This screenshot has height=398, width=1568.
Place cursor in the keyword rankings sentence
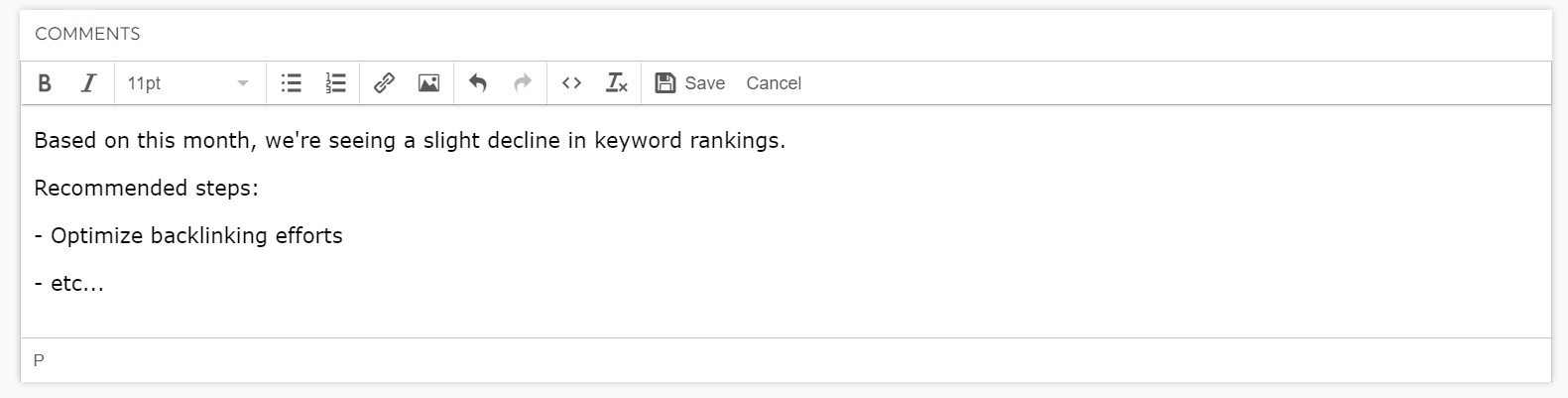pos(410,141)
